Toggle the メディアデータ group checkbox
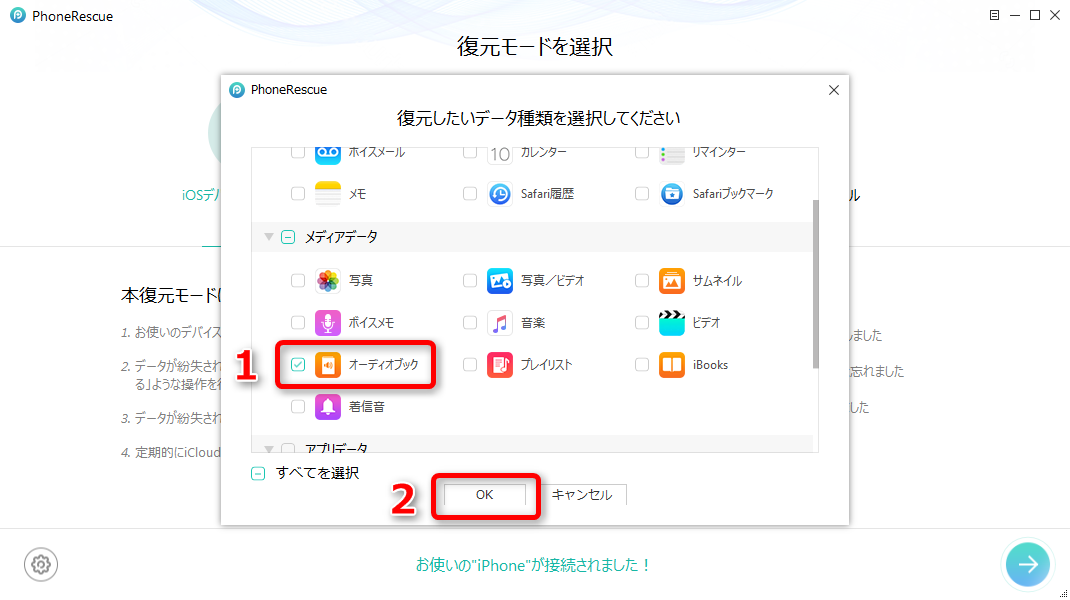The width and height of the screenshot is (1070, 600). coord(288,237)
